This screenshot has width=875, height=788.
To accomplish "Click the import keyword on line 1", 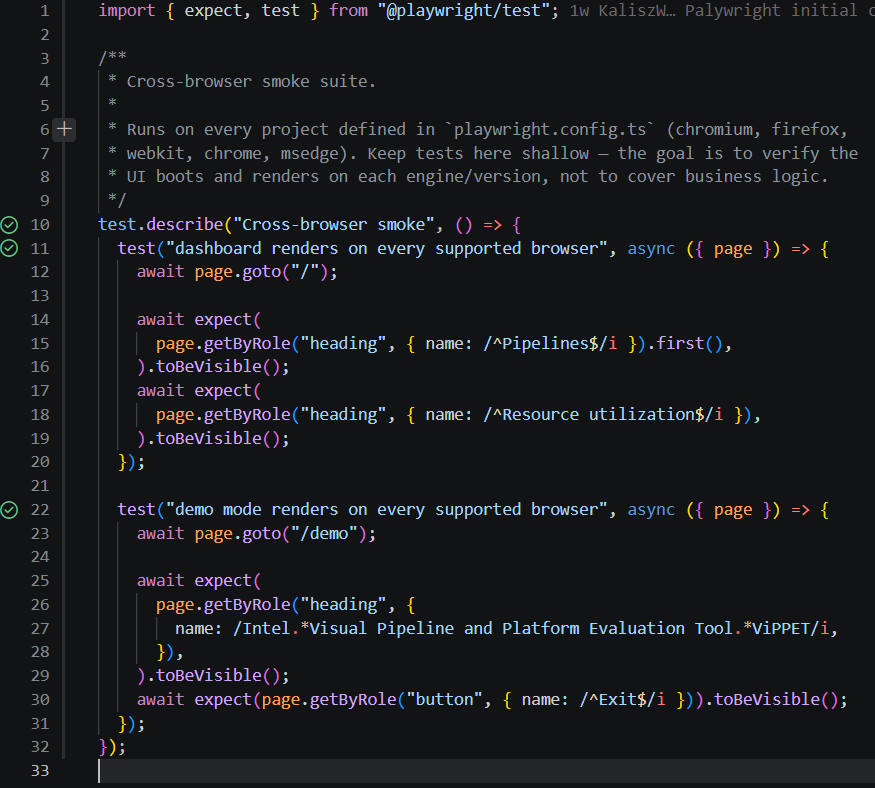I will coord(127,11).
